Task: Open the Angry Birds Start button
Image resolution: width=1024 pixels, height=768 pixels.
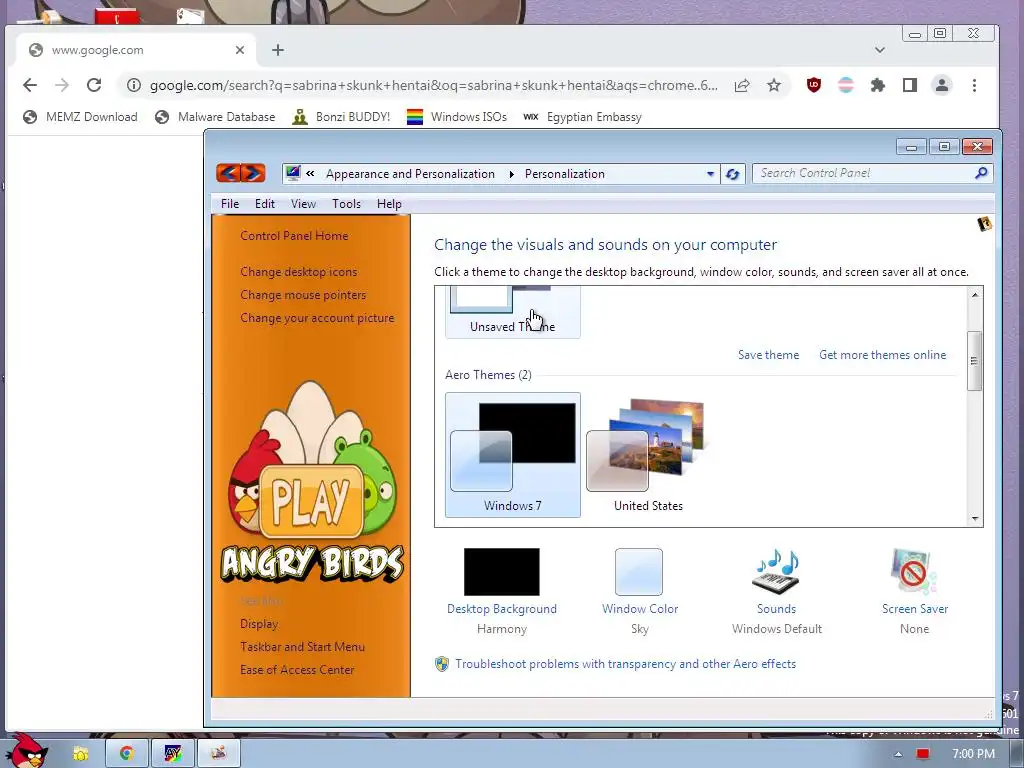Action: click(x=26, y=751)
